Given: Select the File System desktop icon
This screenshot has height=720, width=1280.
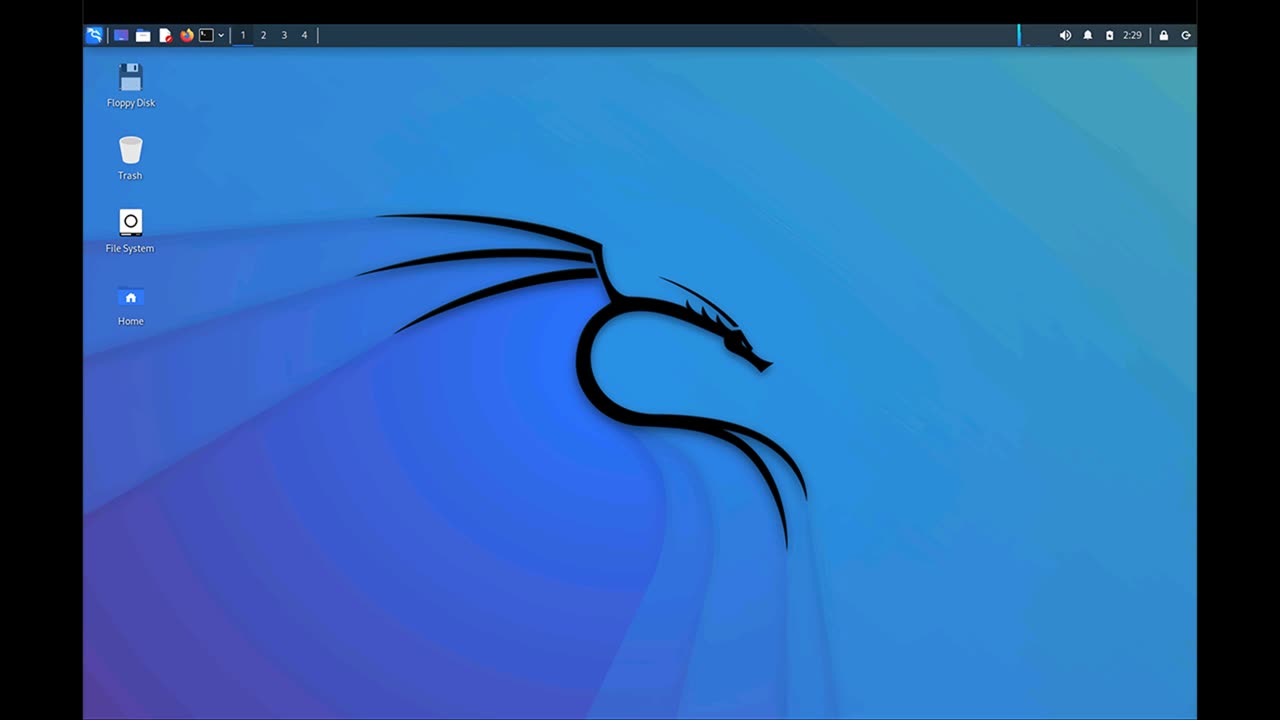Looking at the screenshot, I should tap(131, 222).
